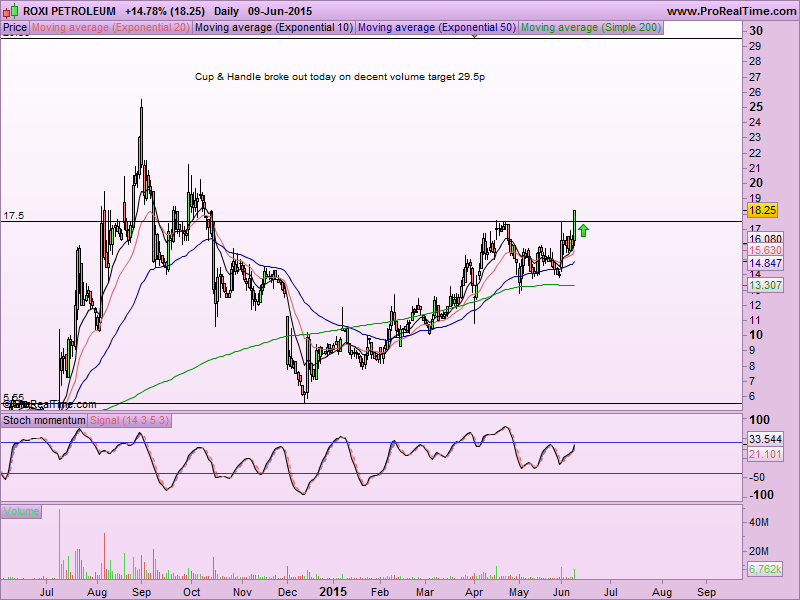
Task: Click the 33.544 stochastic value tag
Action: coord(765,439)
